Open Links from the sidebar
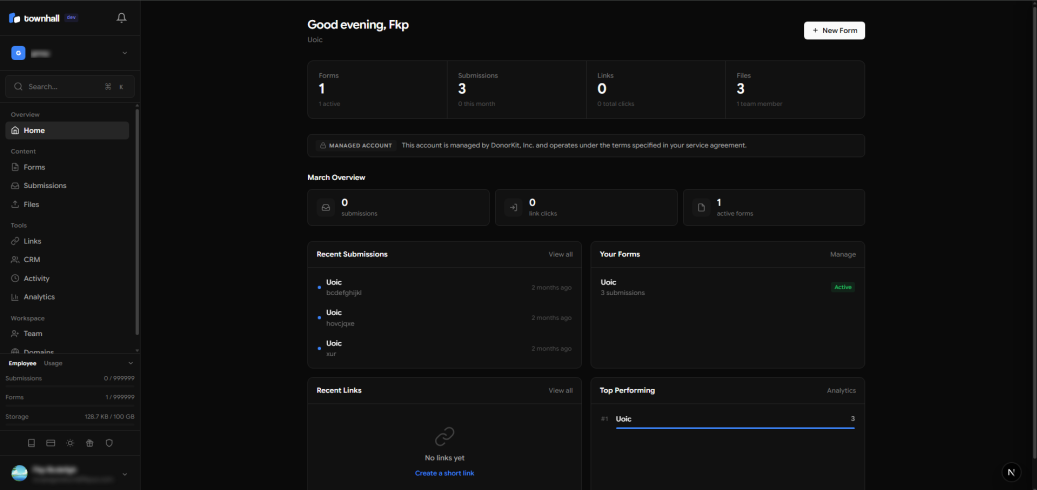 [67, 241]
